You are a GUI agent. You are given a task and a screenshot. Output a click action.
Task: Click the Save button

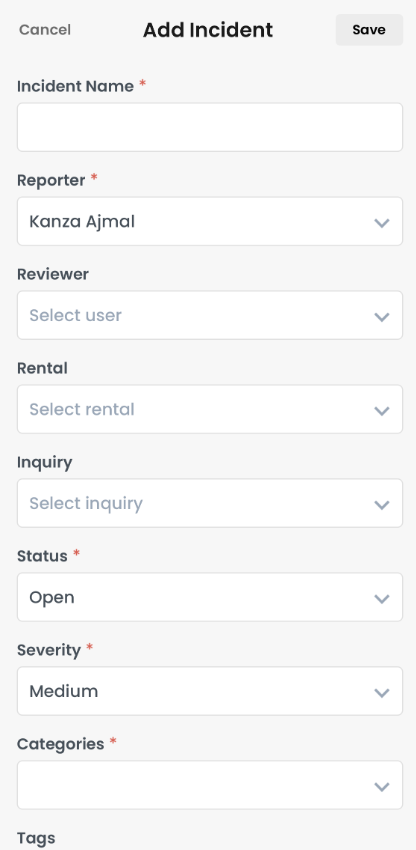click(369, 30)
